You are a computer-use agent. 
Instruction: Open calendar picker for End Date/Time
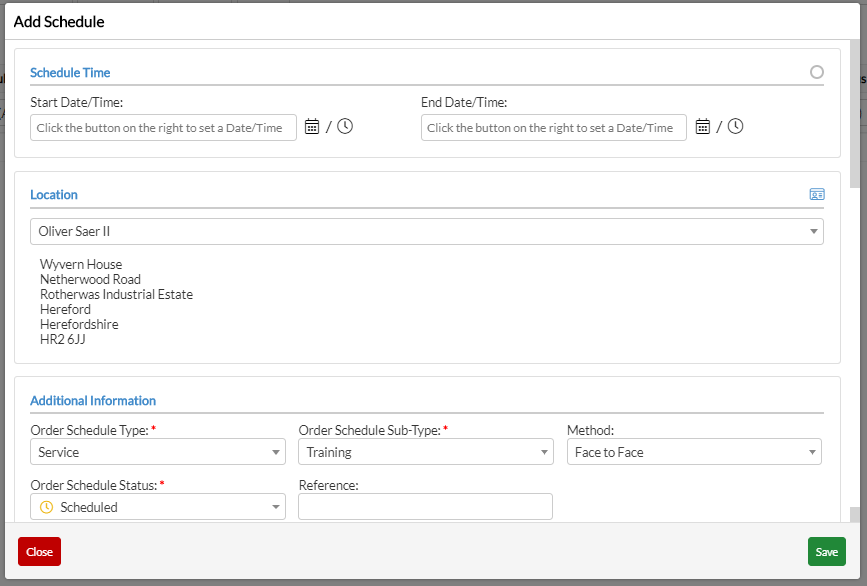702,127
